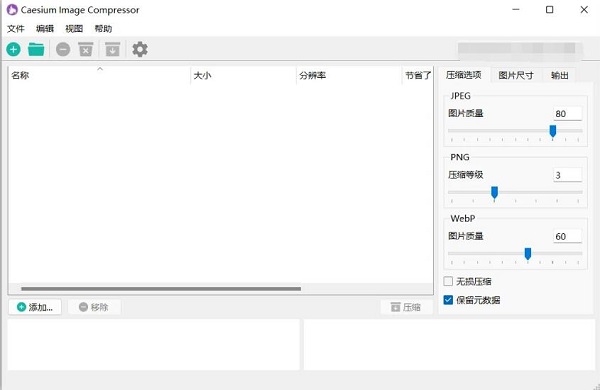The image size is (600, 390).
Task: Open the 文件 menu
Action: click(16, 29)
